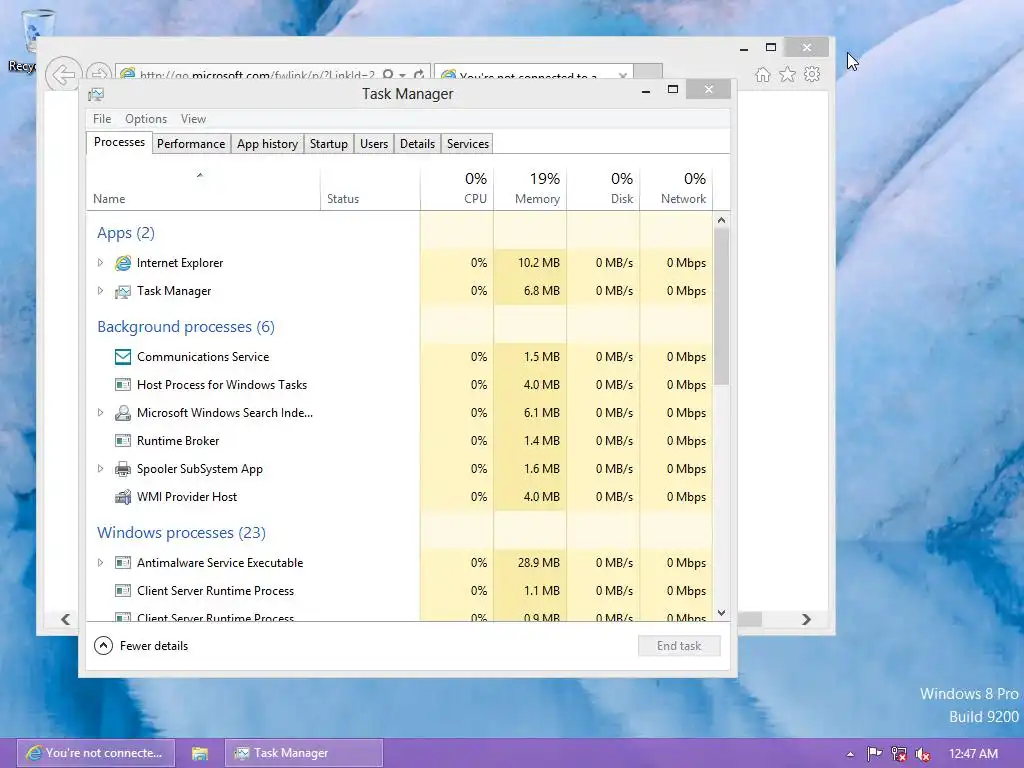Click the Microsoft Windows Search Indexer icon
The image size is (1024, 768).
123,413
